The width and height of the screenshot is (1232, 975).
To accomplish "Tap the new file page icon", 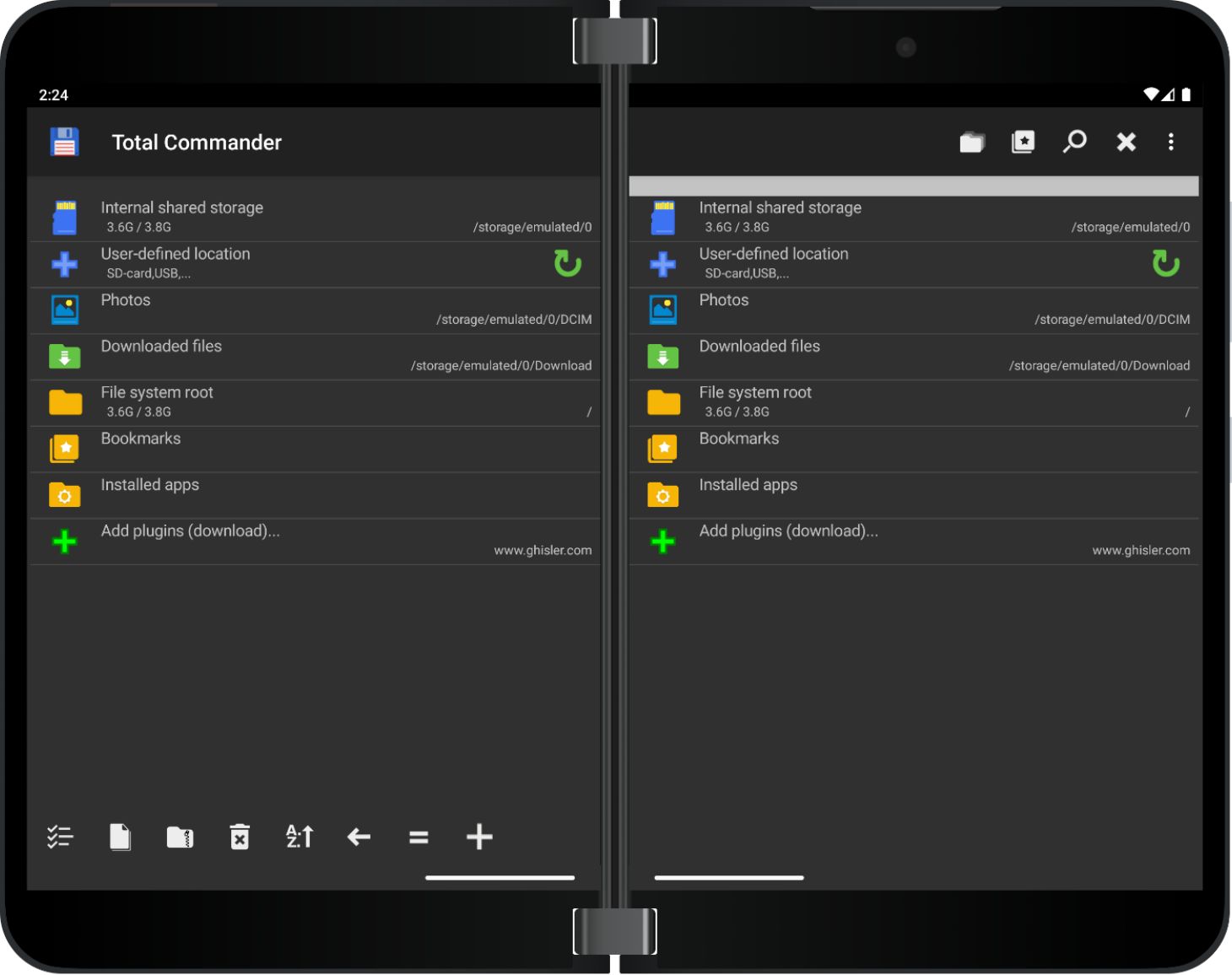I will pos(120,837).
